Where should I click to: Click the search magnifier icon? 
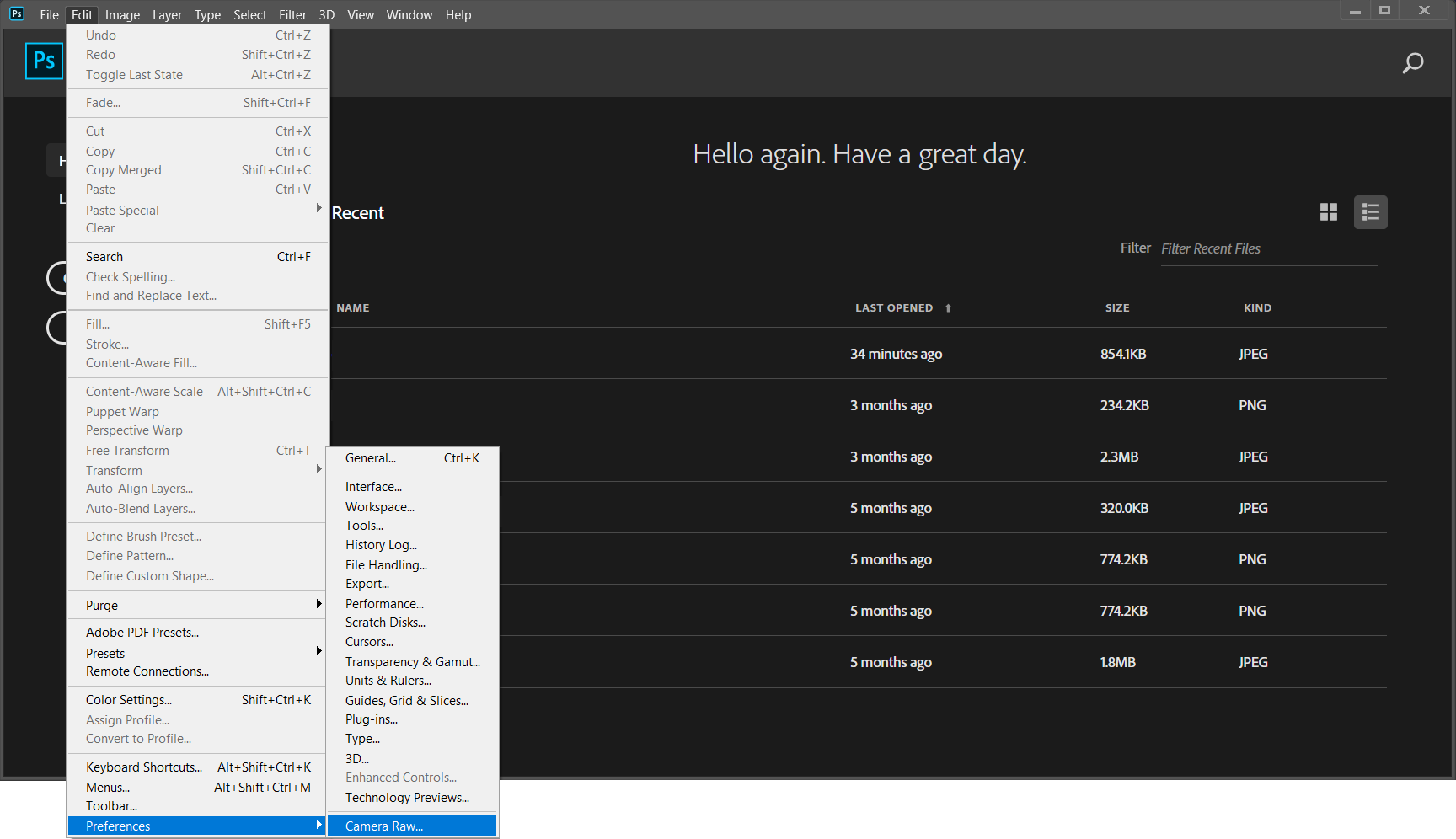click(x=1412, y=63)
